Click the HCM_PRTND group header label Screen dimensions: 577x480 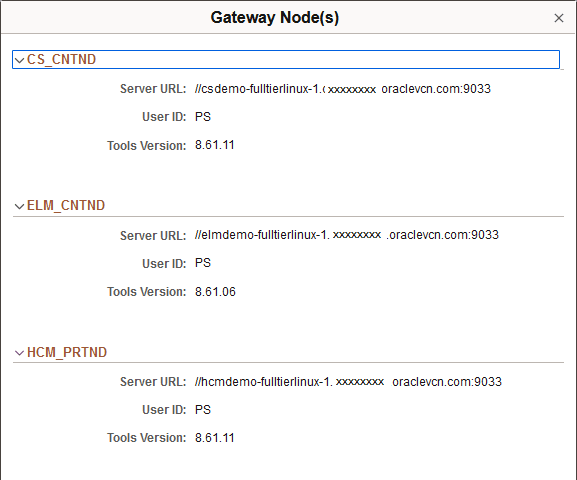point(67,352)
